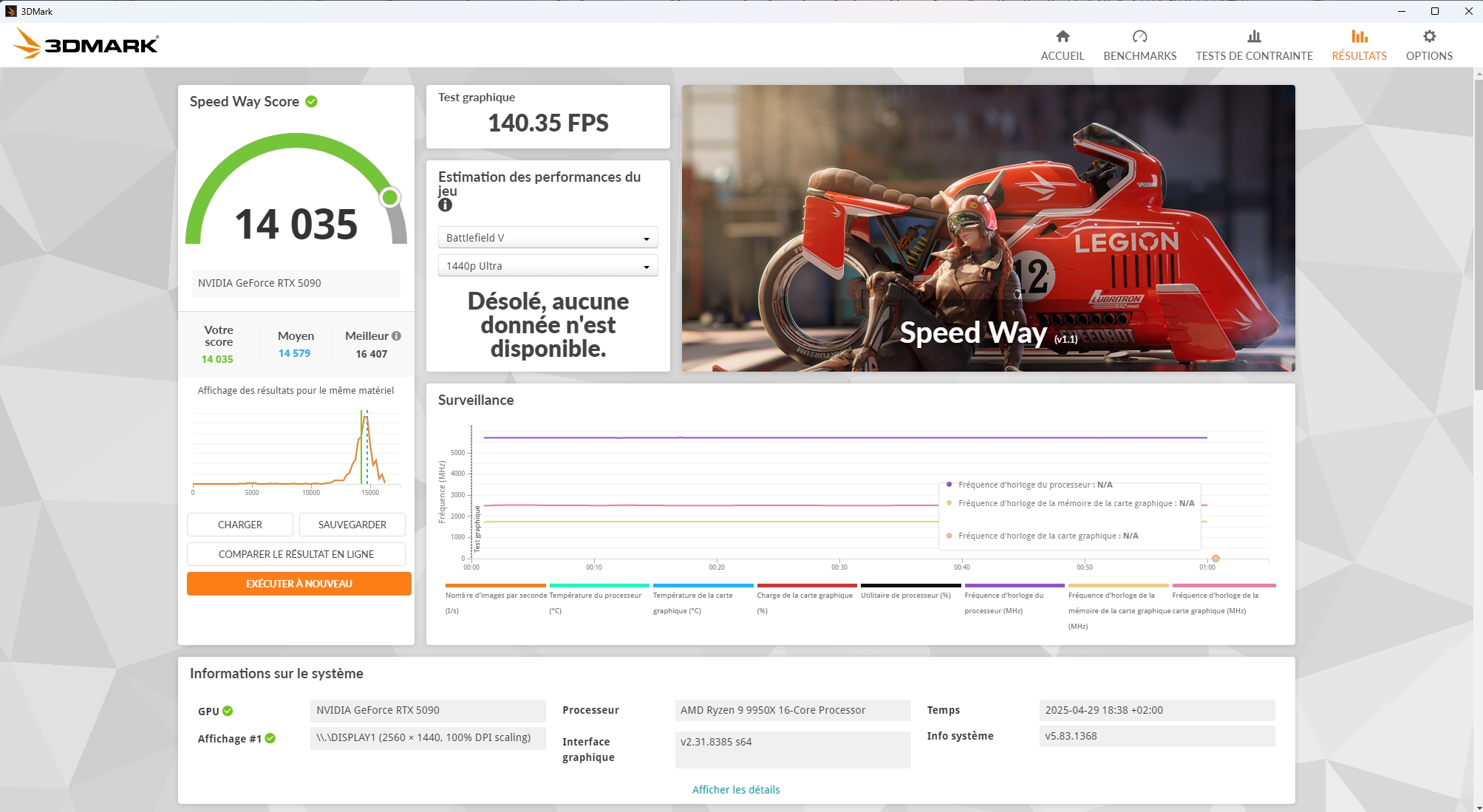Click the CHARGER button
This screenshot has height=812, width=1483.
tap(239, 525)
